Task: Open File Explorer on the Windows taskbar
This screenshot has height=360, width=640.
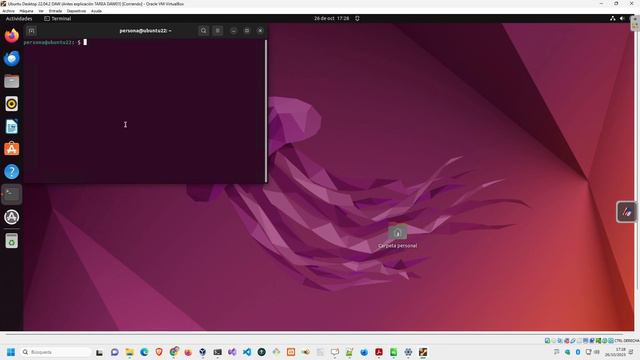Action: click(x=129, y=352)
